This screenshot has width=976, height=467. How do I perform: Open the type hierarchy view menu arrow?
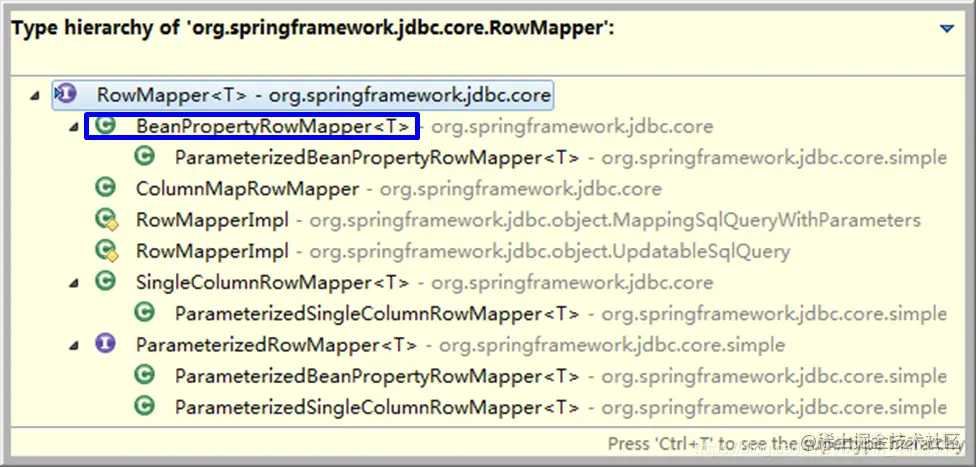(947, 29)
